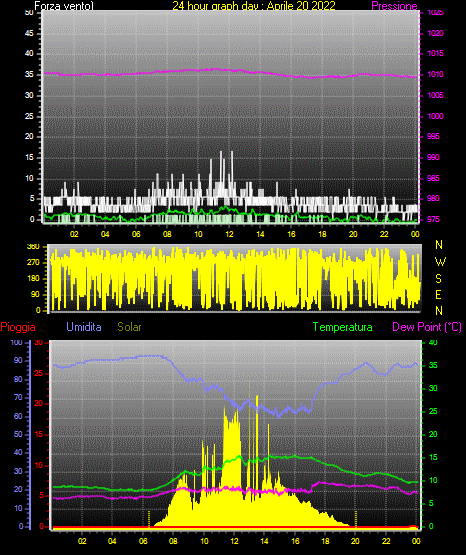Click the 12 hour tick on wind graph
Screen dimensions: 466x555
pyautogui.click(x=229, y=234)
